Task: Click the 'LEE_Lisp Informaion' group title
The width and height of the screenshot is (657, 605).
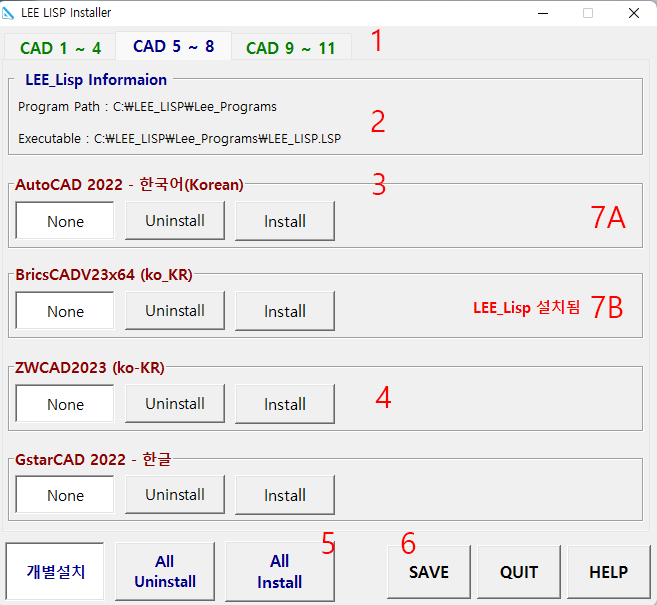Action: pos(96,80)
